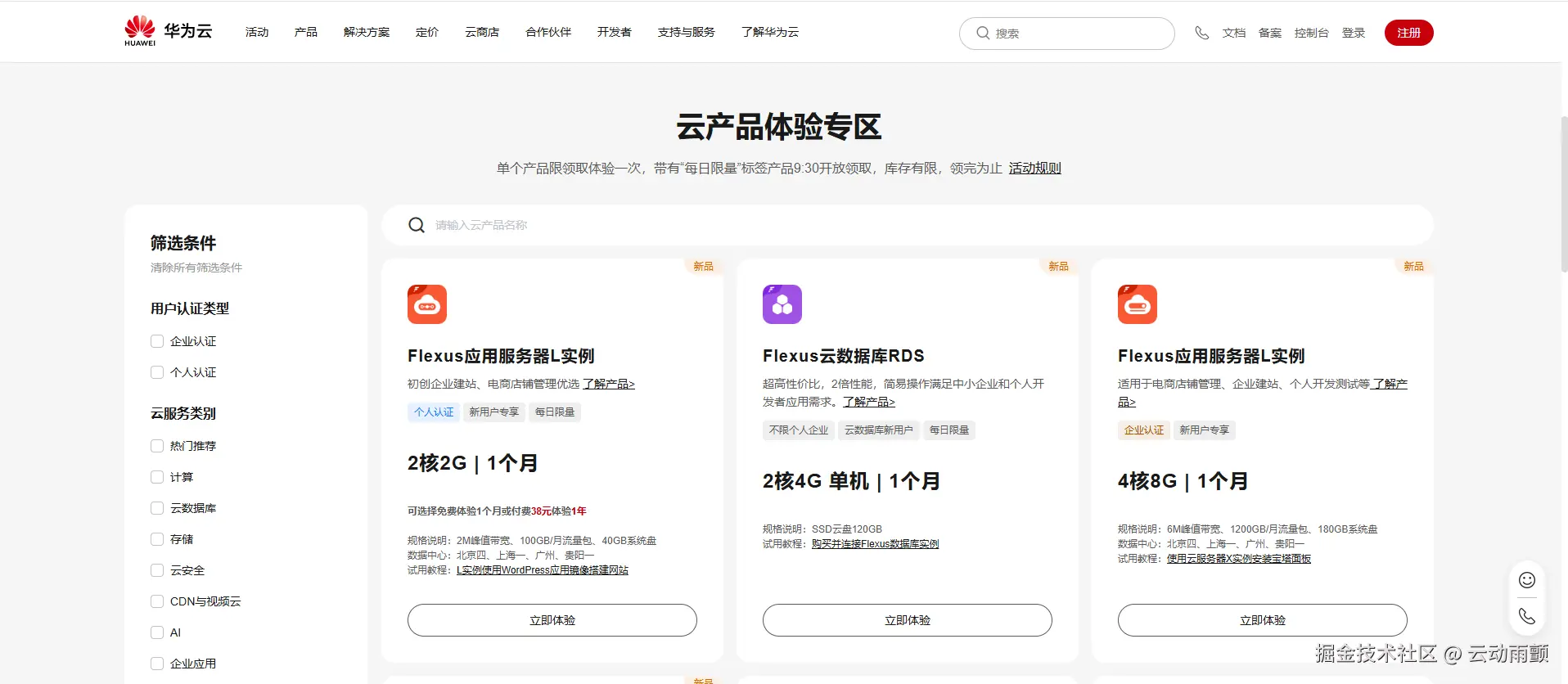Image resolution: width=1568 pixels, height=684 pixels.
Task: Click 立即体验 for Flexus云数据库RDS
Action: (x=908, y=620)
